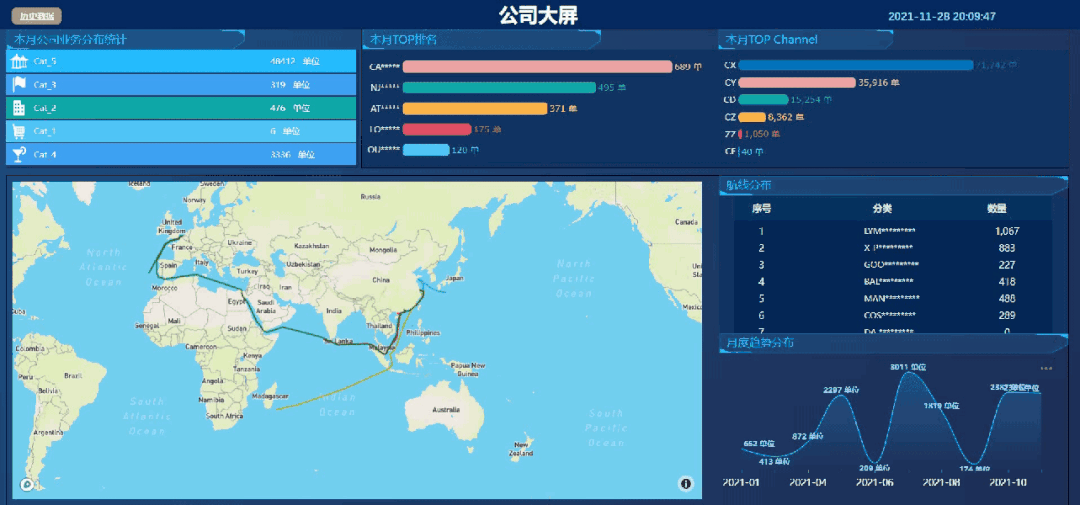Viewport: 1080px width, 505px height.
Task: Click the teal CD channel bar
Action: [x=763, y=99]
